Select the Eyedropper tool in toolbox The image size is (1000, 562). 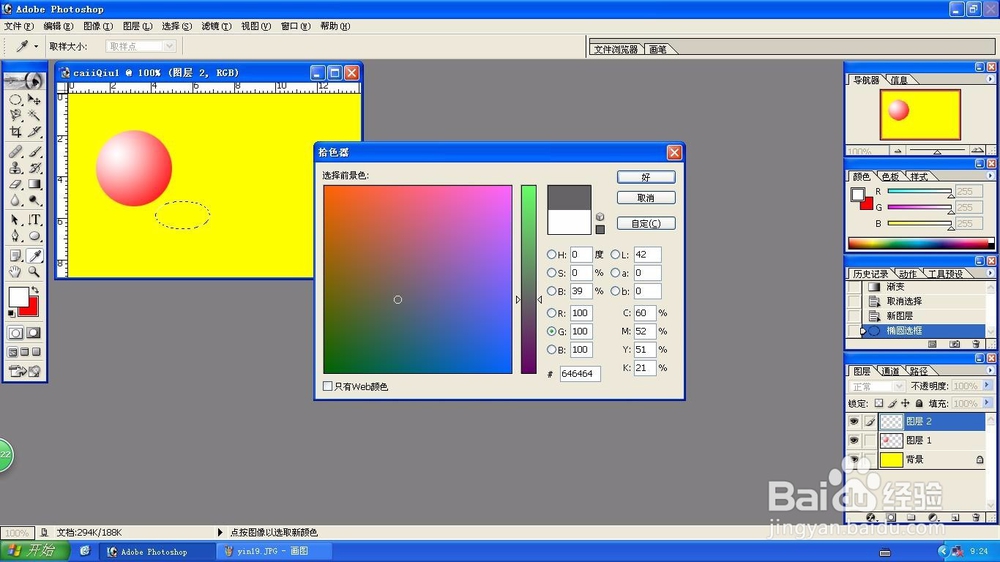pyautogui.click(x=34, y=256)
